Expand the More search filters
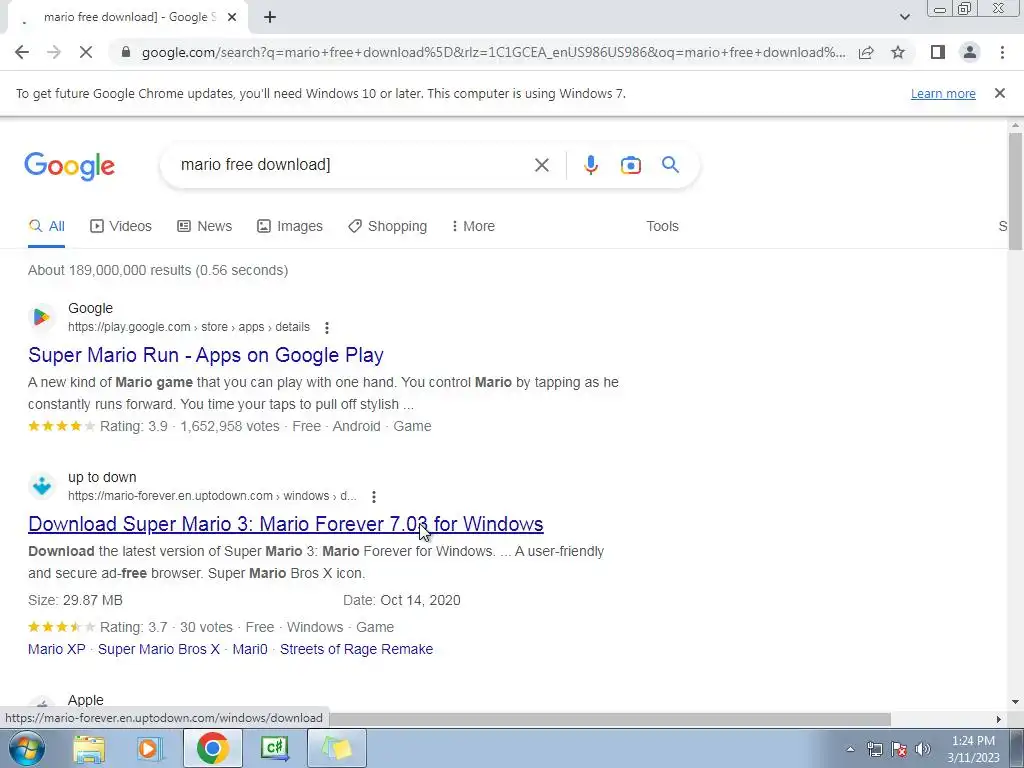 pos(473,226)
